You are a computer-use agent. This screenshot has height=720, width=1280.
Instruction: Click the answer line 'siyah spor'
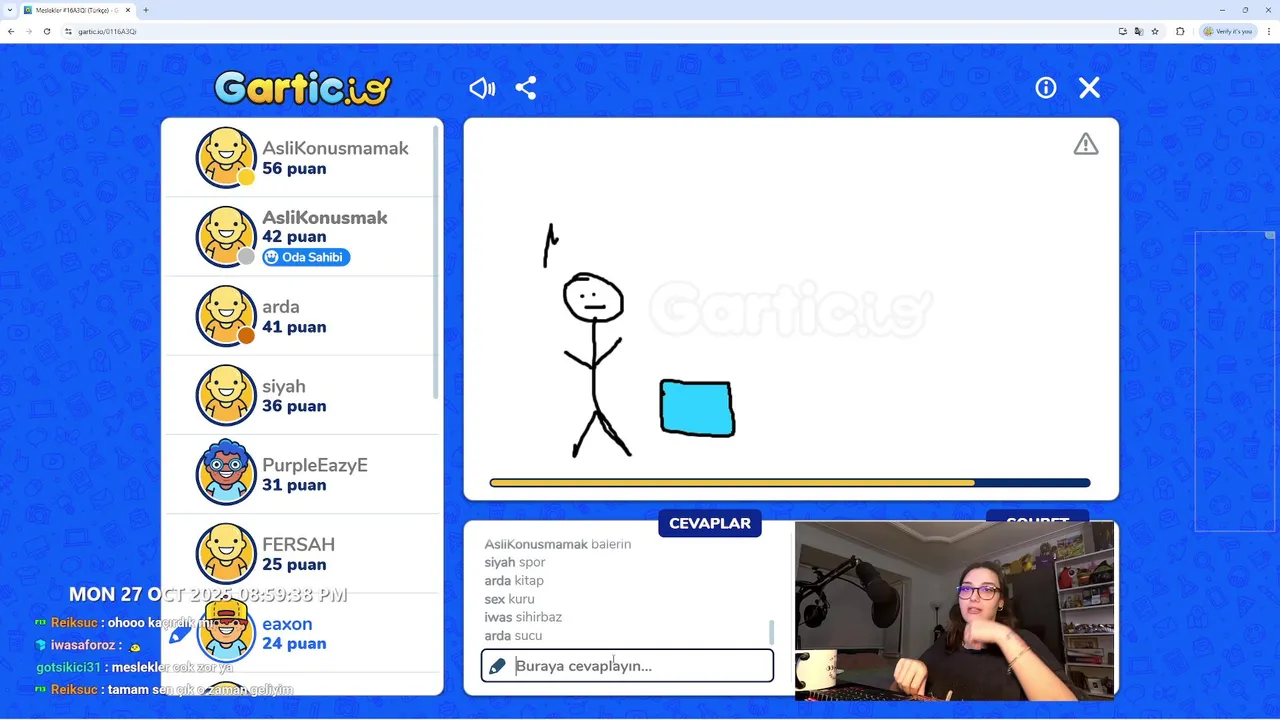tap(515, 562)
